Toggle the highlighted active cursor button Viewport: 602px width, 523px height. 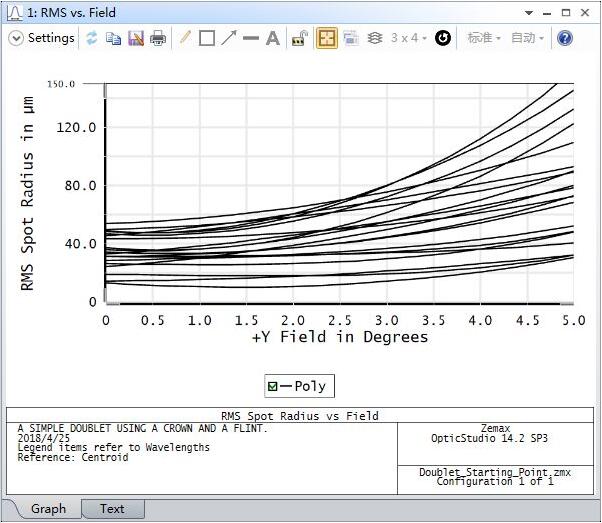point(327,38)
